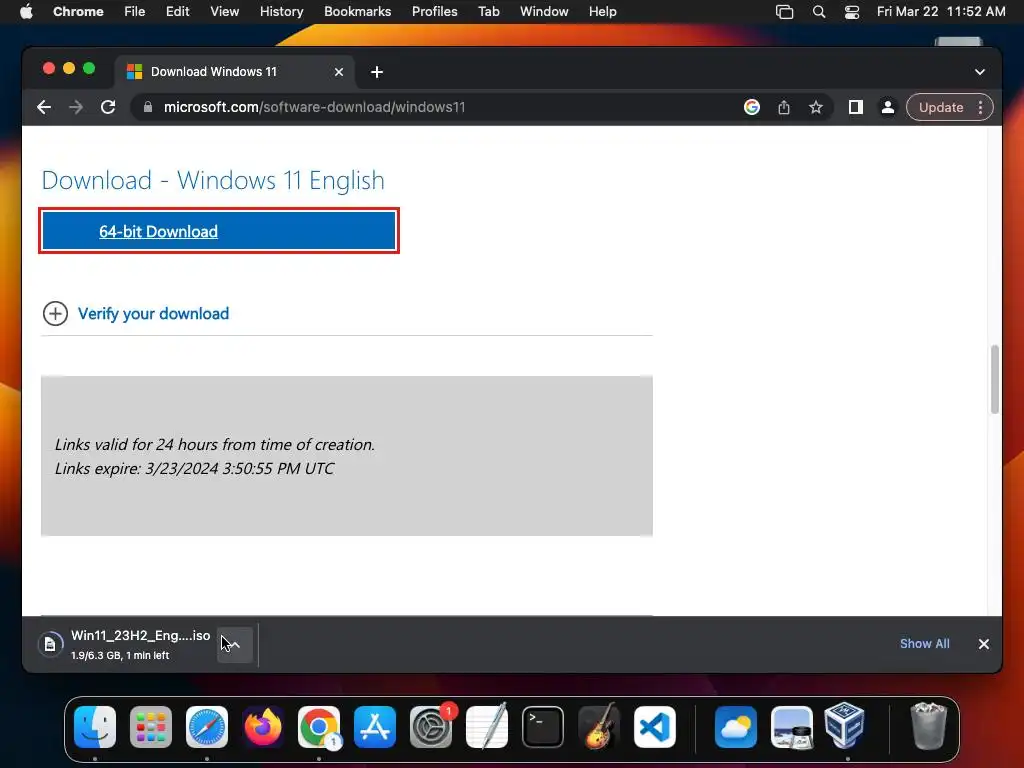Open Visual Studio Code from the Dock
The image size is (1024, 768).
click(x=655, y=727)
